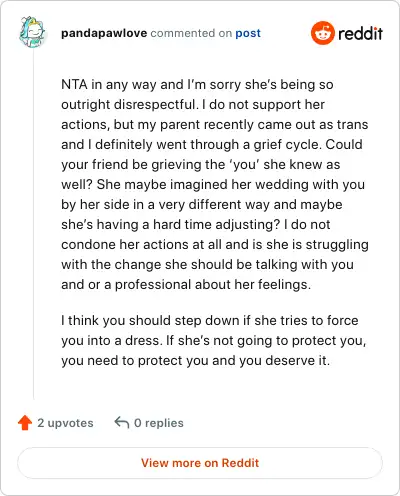Click the line mentioning "grief cycle"
Screen dimensions: 400x496
coord(212,145)
